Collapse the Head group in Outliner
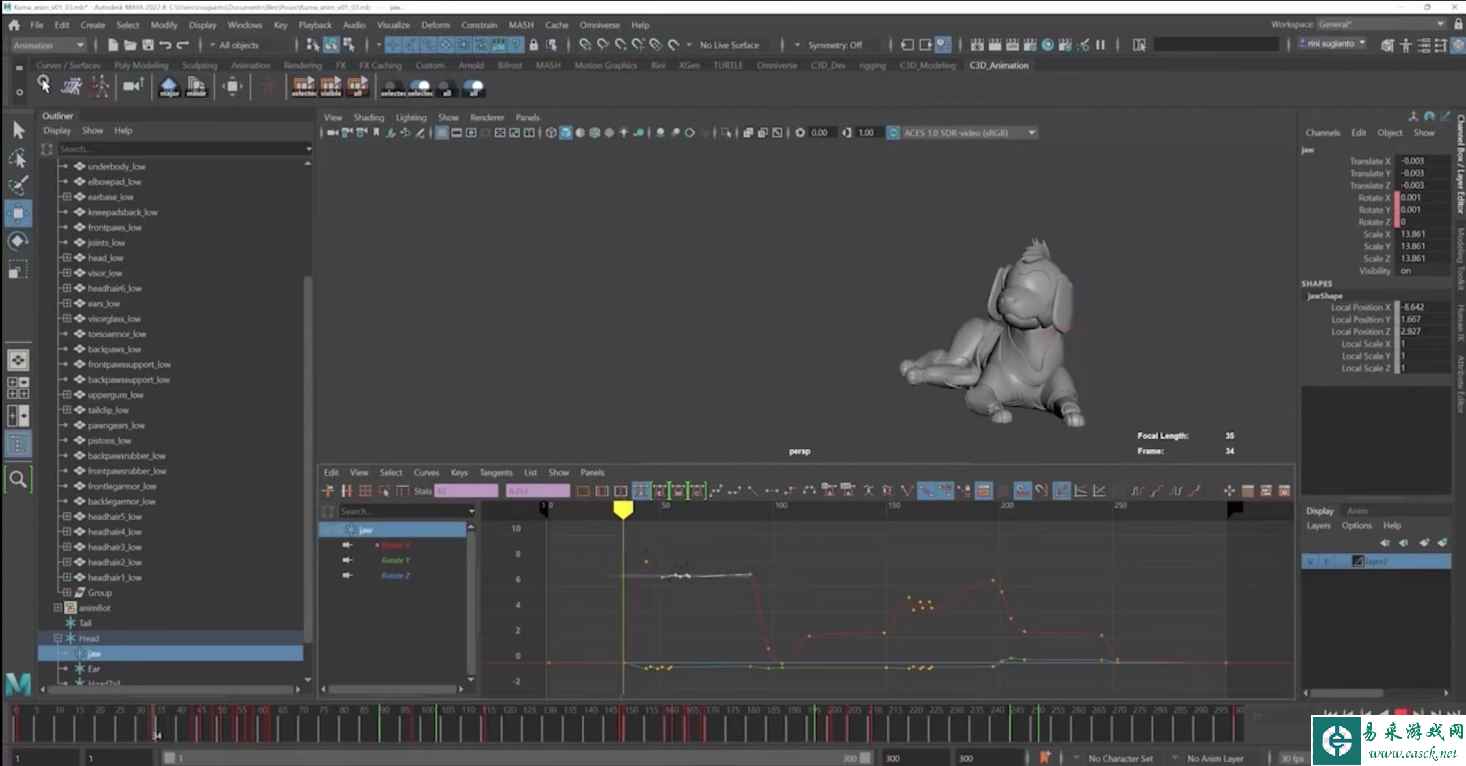Viewport: 1466px width, 766px height. tap(57, 638)
